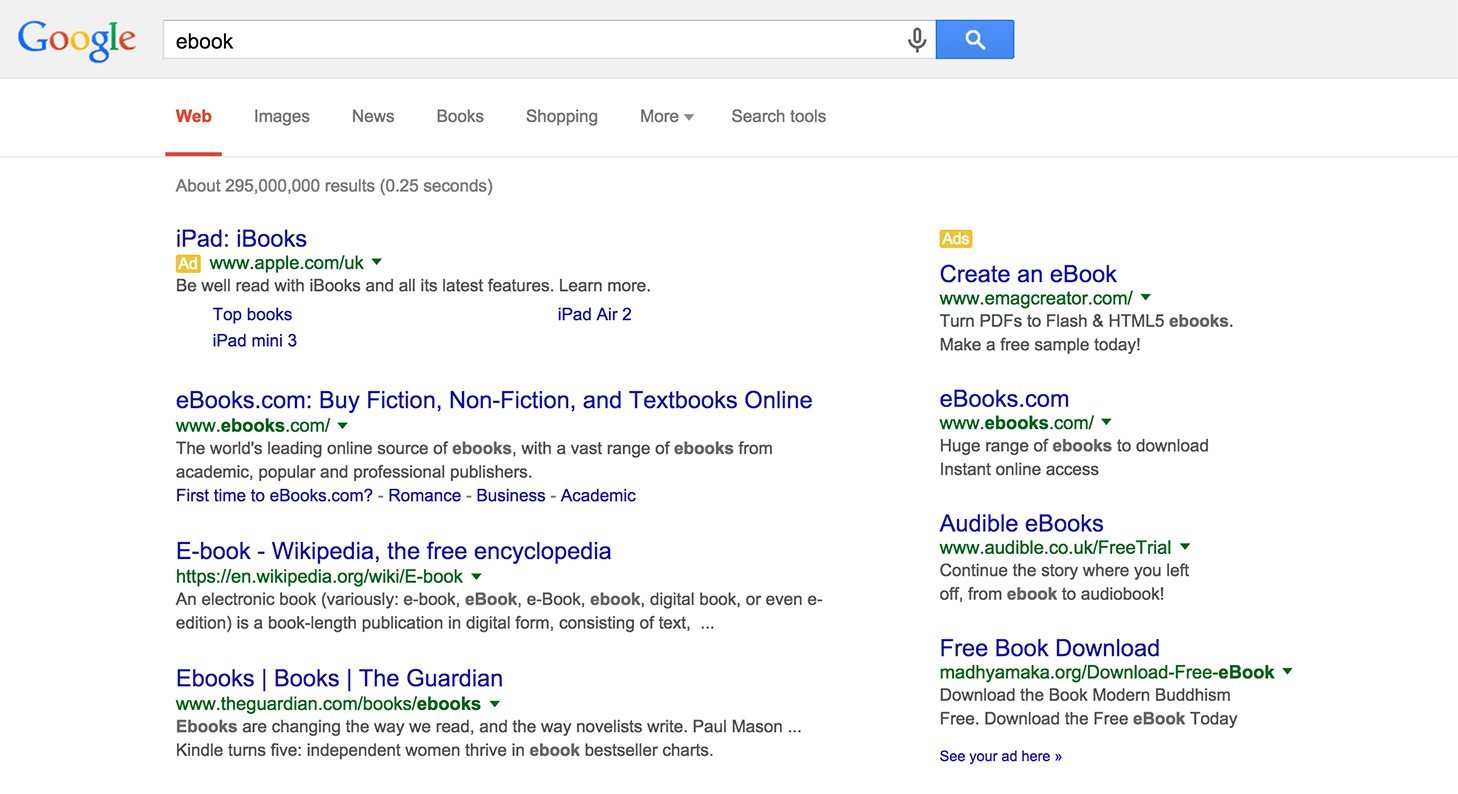Click www.emagcreator.com/ URL text

1036,298
